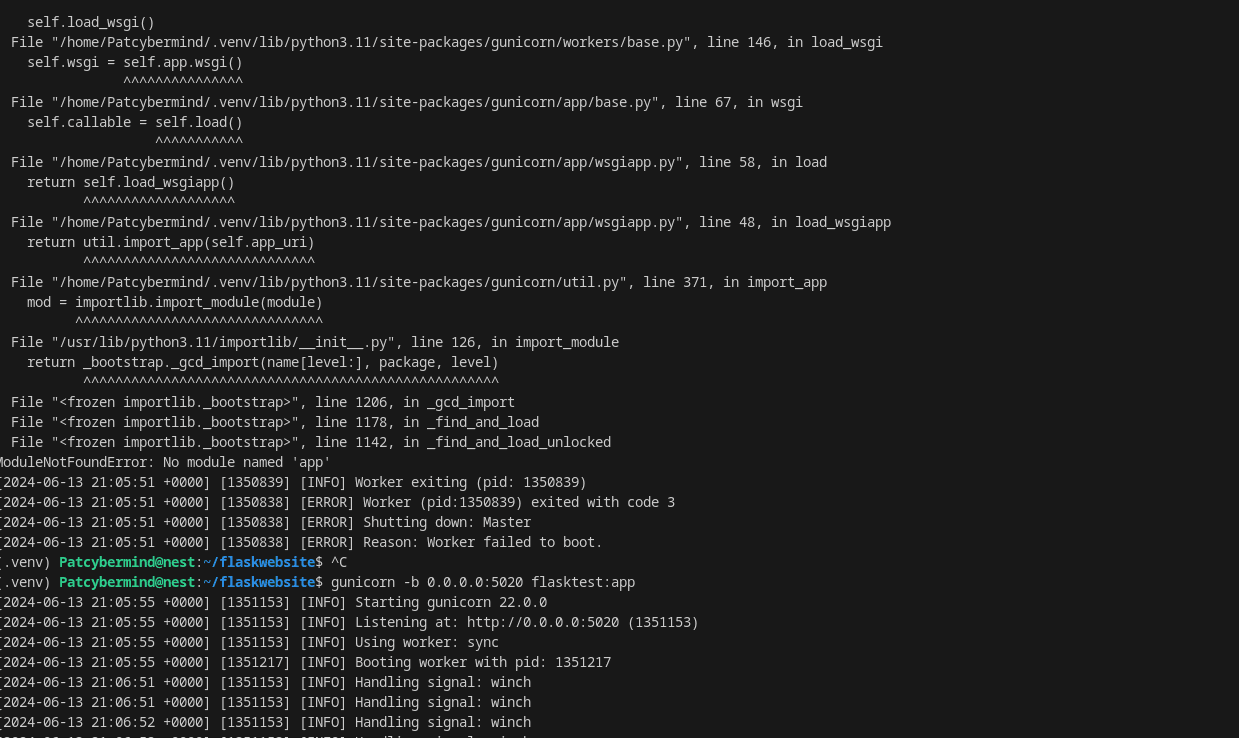1239x738 pixels.
Task: Click the 'return util.import_app(self.app_uri)' code line
Action: 171,242
